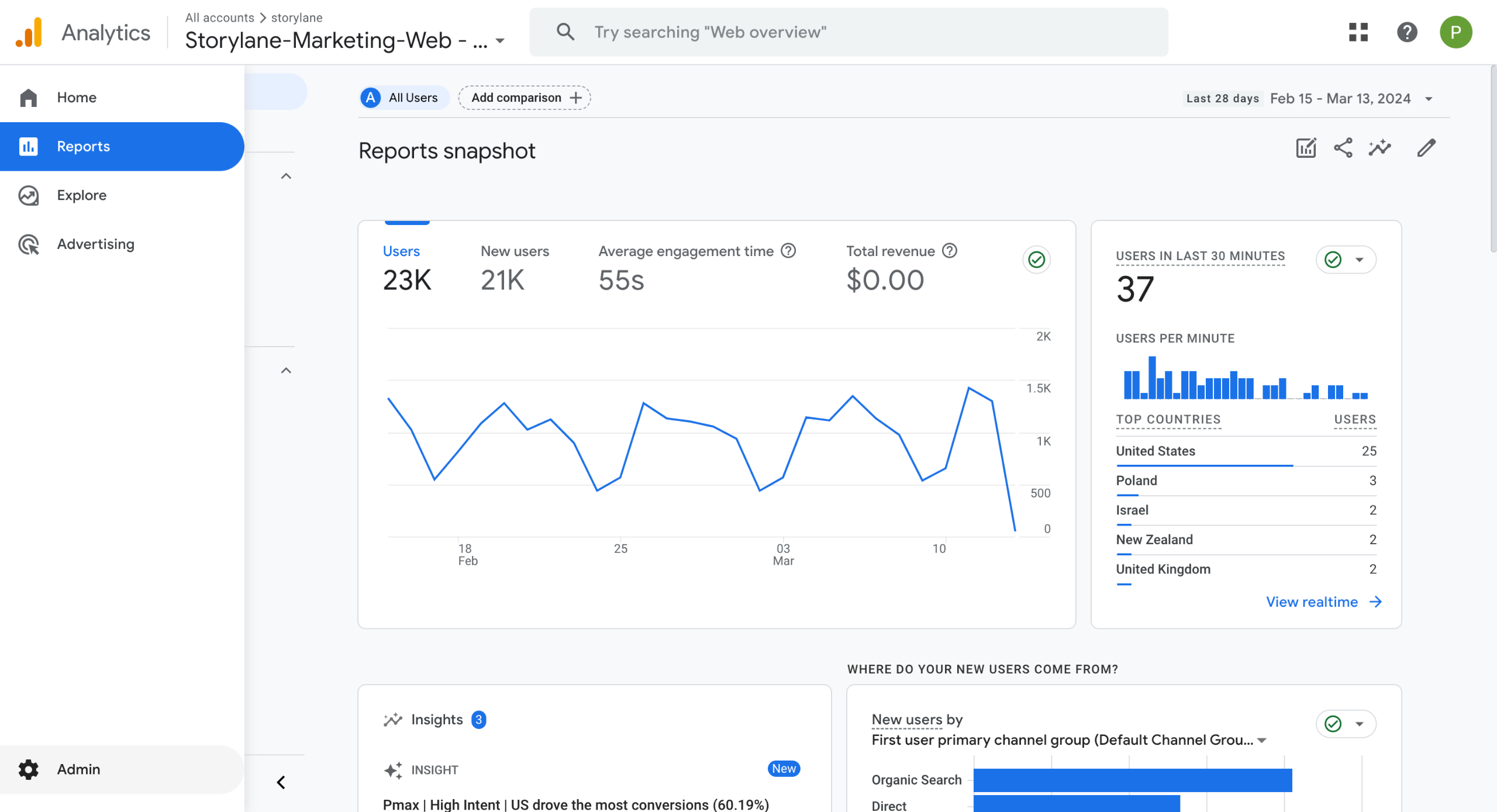1497x812 pixels.
Task: Click the New badge on the insight card
Action: [784, 769]
